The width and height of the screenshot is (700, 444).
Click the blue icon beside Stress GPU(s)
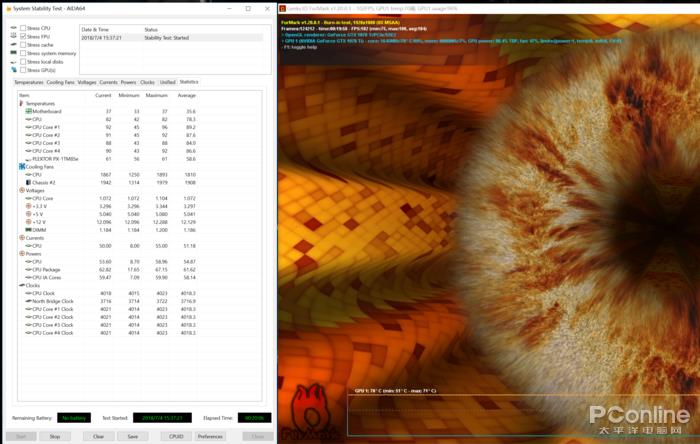13,70
